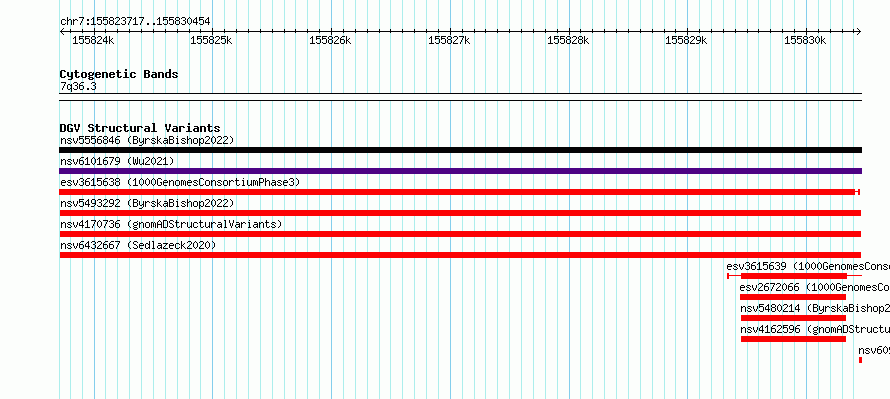Open the nsv5480214 variant label
The height and width of the screenshot is (399, 890).
click(815, 308)
